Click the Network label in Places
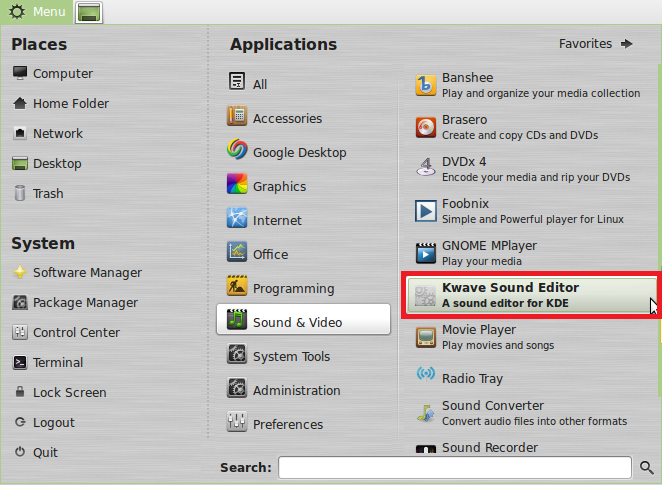The width and height of the screenshot is (662, 485). pyautogui.click(x=58, y=133)
